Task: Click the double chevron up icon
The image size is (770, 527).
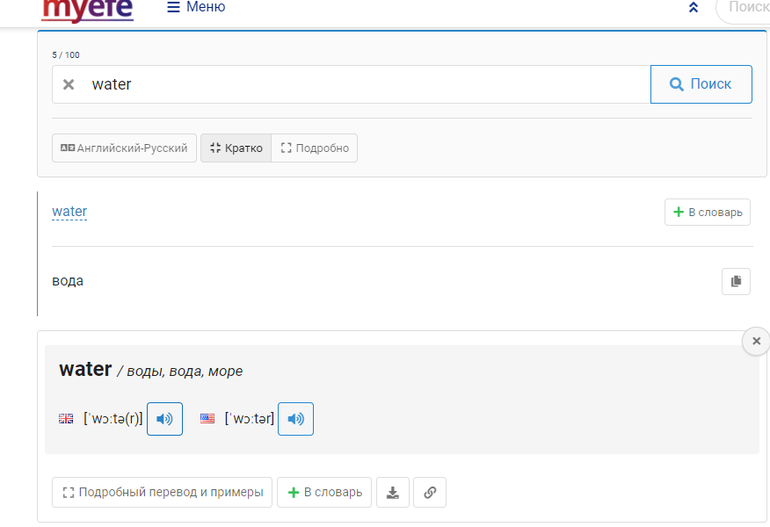Action: (693, 8)
